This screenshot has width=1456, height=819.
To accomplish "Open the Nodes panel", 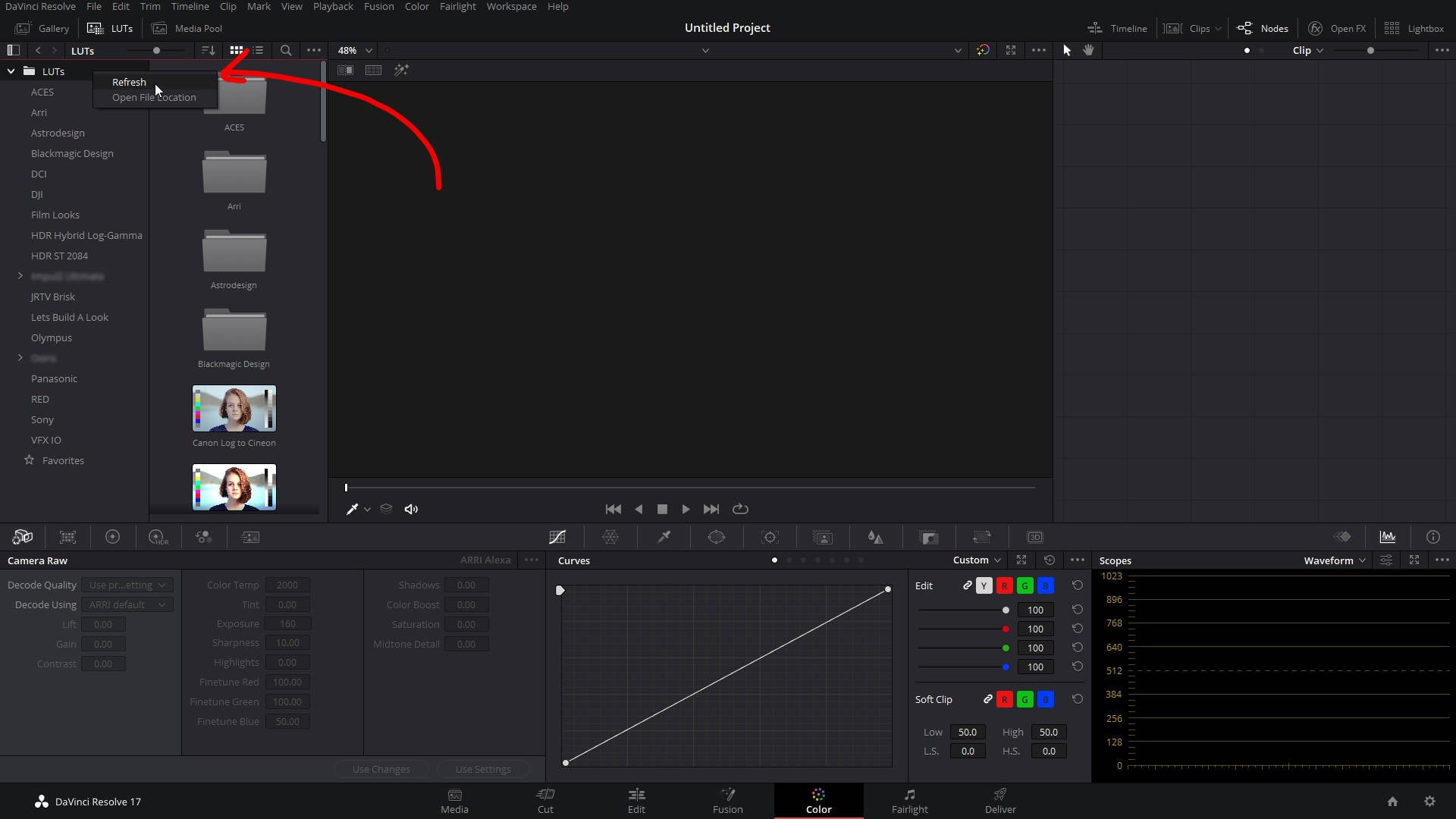I will coord(1263,28).
